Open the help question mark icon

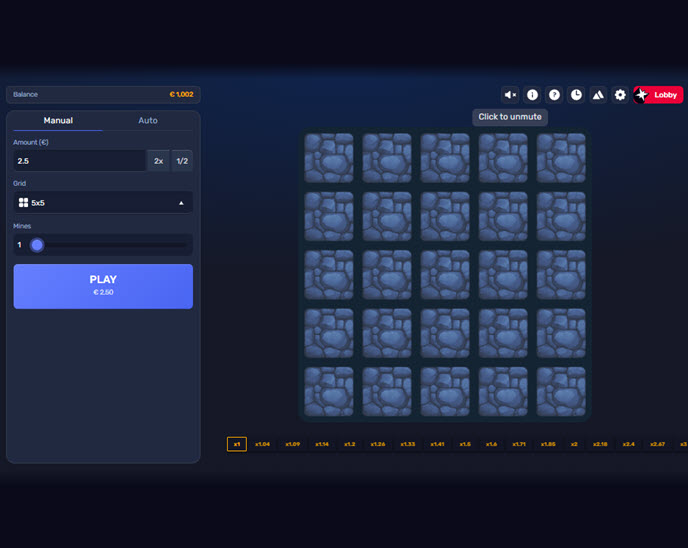click(554, 95)
